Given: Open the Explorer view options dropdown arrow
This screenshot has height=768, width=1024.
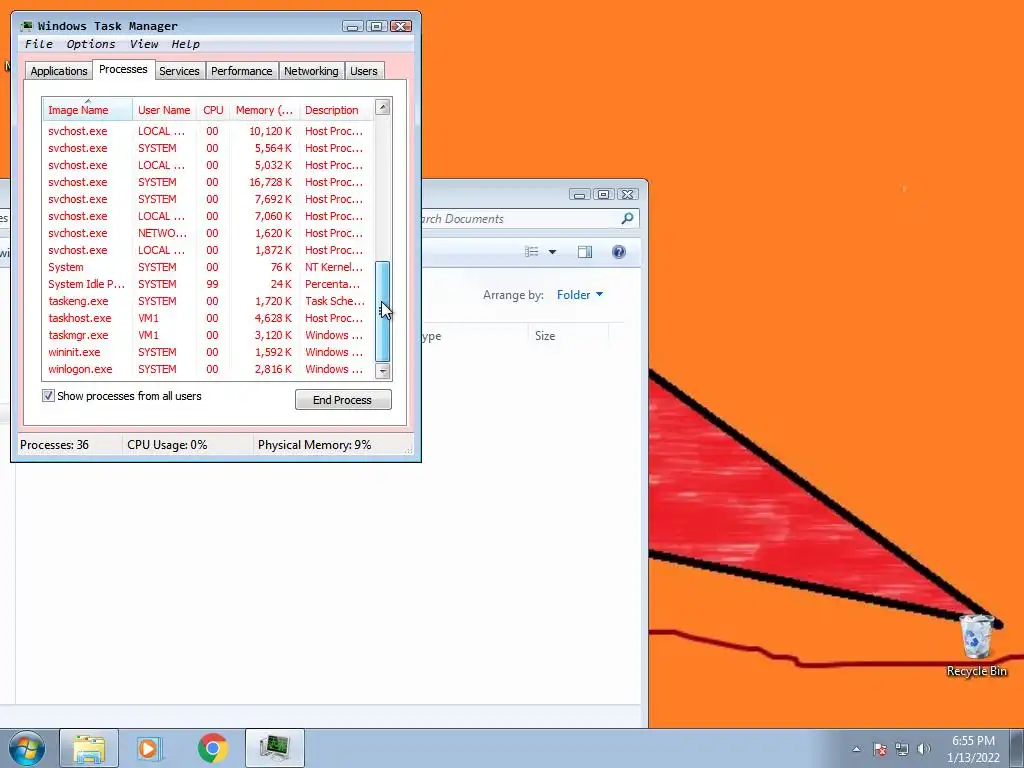Looking at the screenshot, I should coord(552,252).
